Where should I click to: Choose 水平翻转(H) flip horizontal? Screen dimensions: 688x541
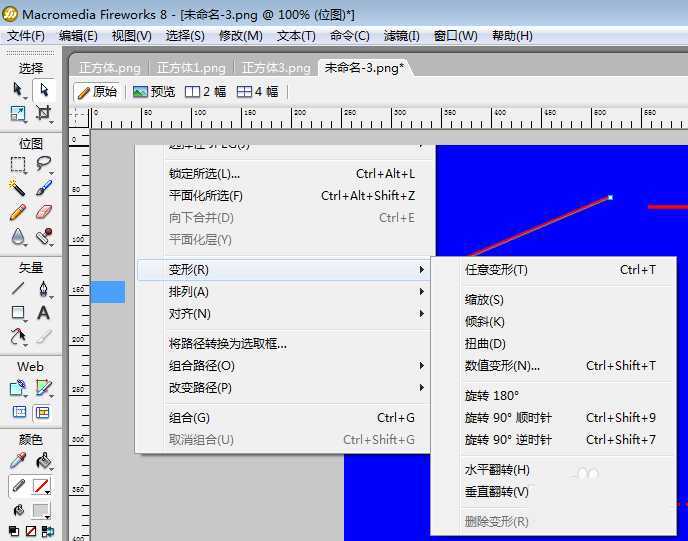[x=554, y=469]
